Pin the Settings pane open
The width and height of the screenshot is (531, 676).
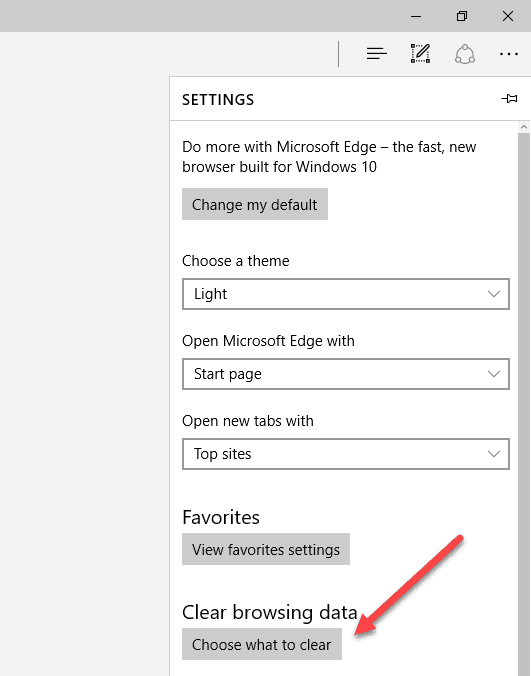click(x=509, y=99)
